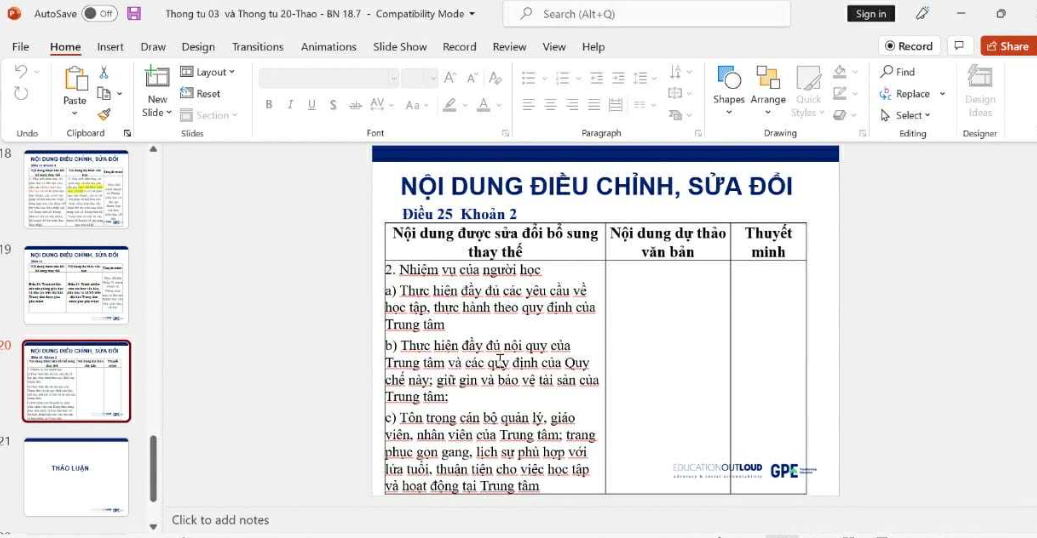Click the Cut scissors icon

tap(104, 73)
